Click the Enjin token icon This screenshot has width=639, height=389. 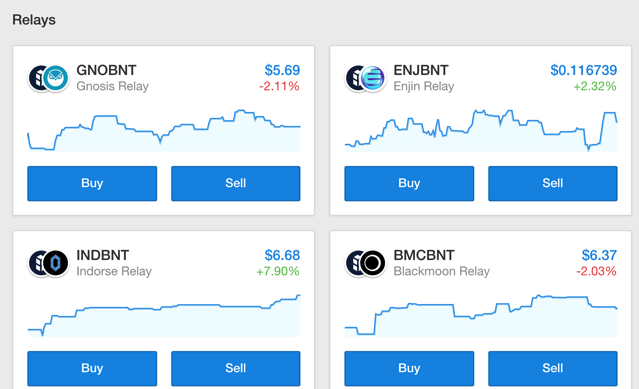(x=372, y=78)
